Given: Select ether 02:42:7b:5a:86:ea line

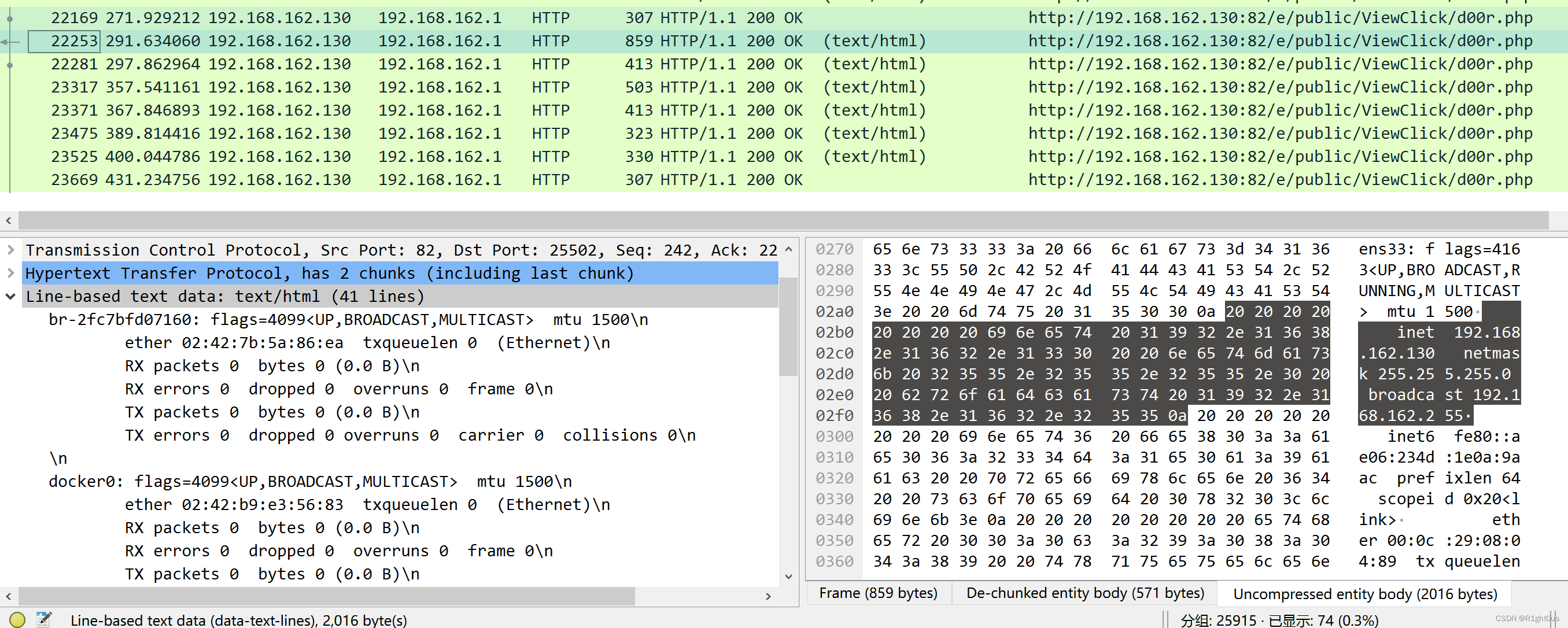Looking at the screenshot, I should [x=367, y=342].
